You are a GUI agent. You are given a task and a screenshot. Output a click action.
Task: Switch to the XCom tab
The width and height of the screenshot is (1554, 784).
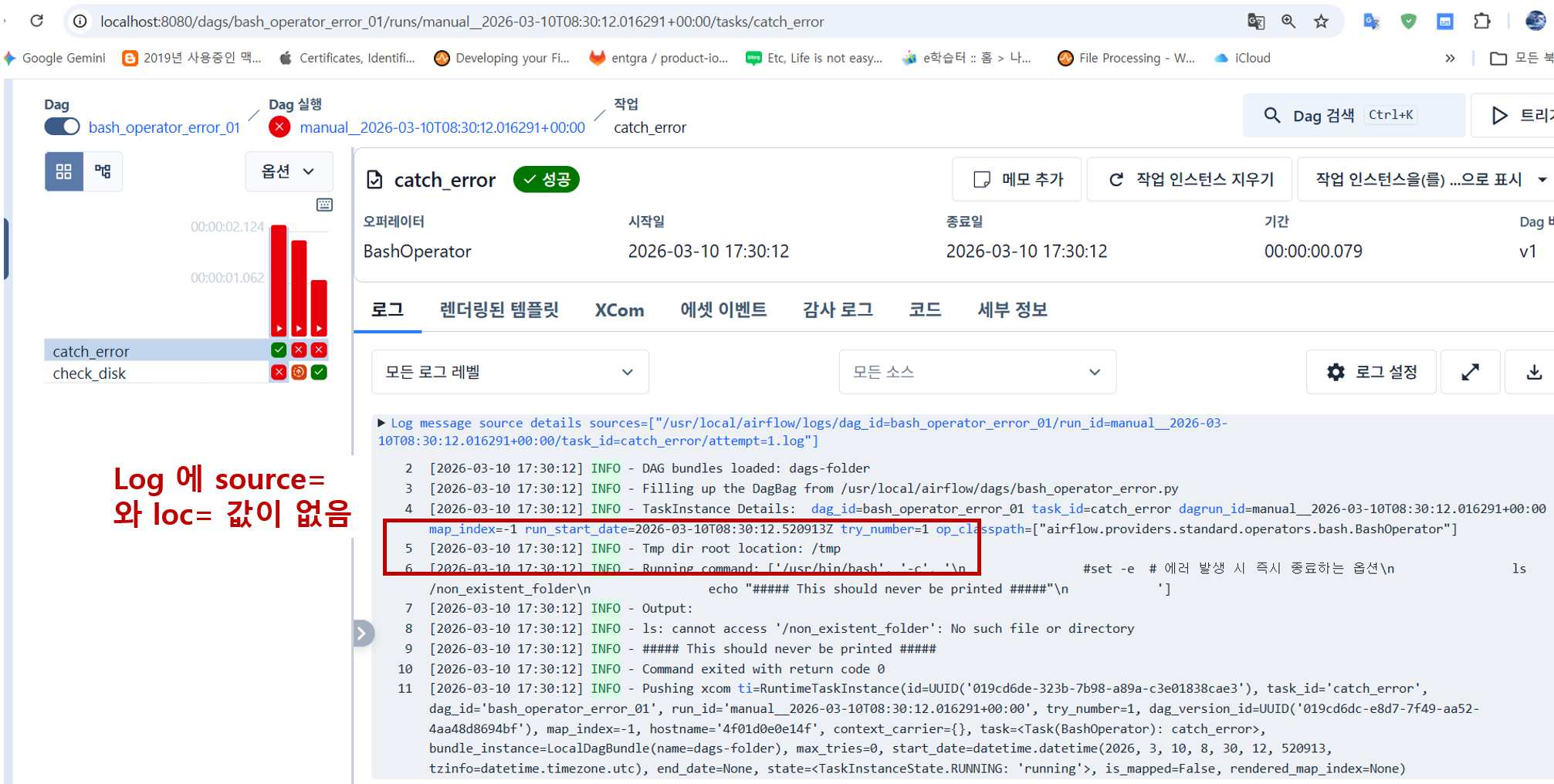click(619, 310)
